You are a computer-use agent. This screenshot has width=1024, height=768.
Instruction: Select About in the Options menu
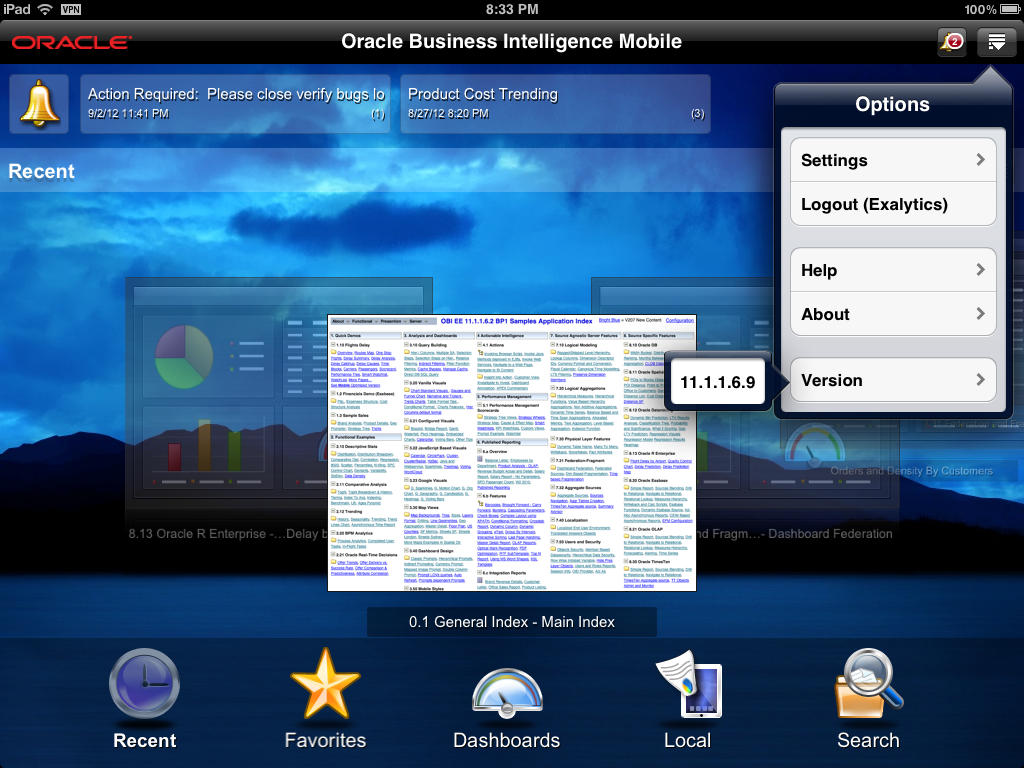coord(893,314)
